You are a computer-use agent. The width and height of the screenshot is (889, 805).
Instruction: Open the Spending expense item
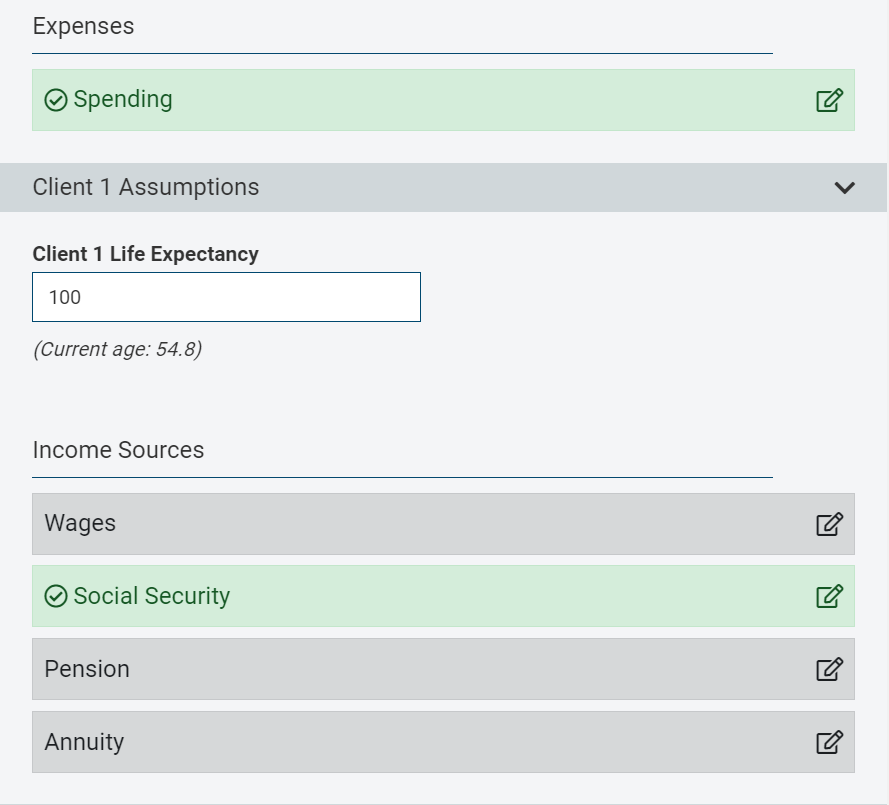pos(122,100)
